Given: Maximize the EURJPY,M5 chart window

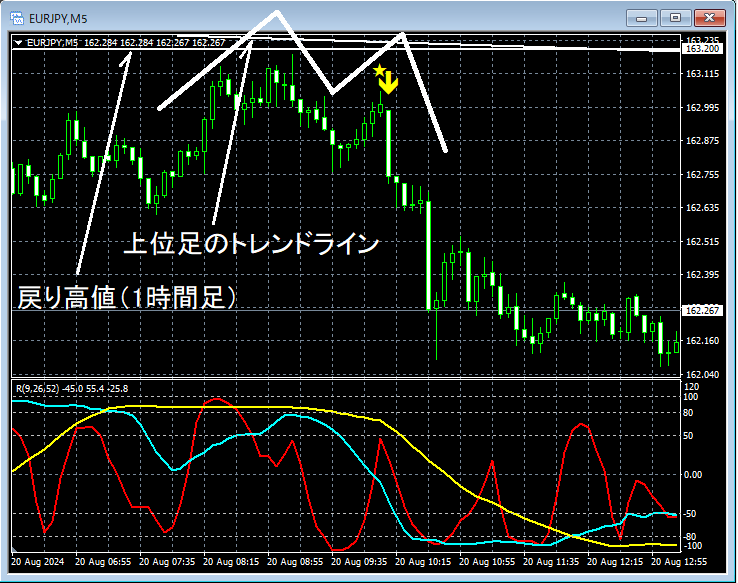Looking at the screenshot, I should (x=675, y=18).
